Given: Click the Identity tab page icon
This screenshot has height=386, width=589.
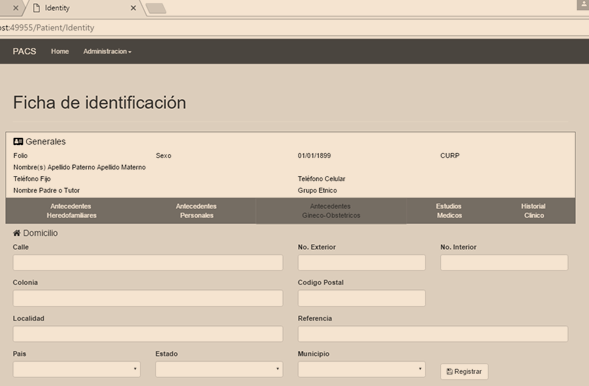Looking at the screenshot, I should pos(36,8).
